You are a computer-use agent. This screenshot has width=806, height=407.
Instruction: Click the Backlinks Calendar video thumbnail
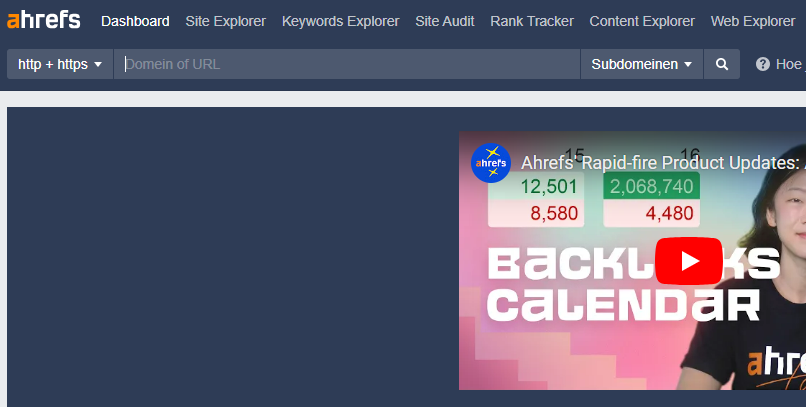pos(632,261)
